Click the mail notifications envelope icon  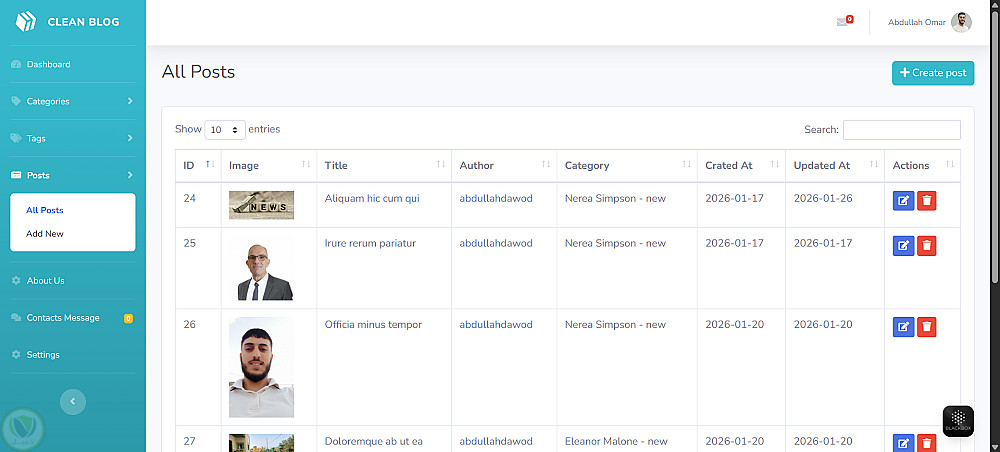point(842,22)
